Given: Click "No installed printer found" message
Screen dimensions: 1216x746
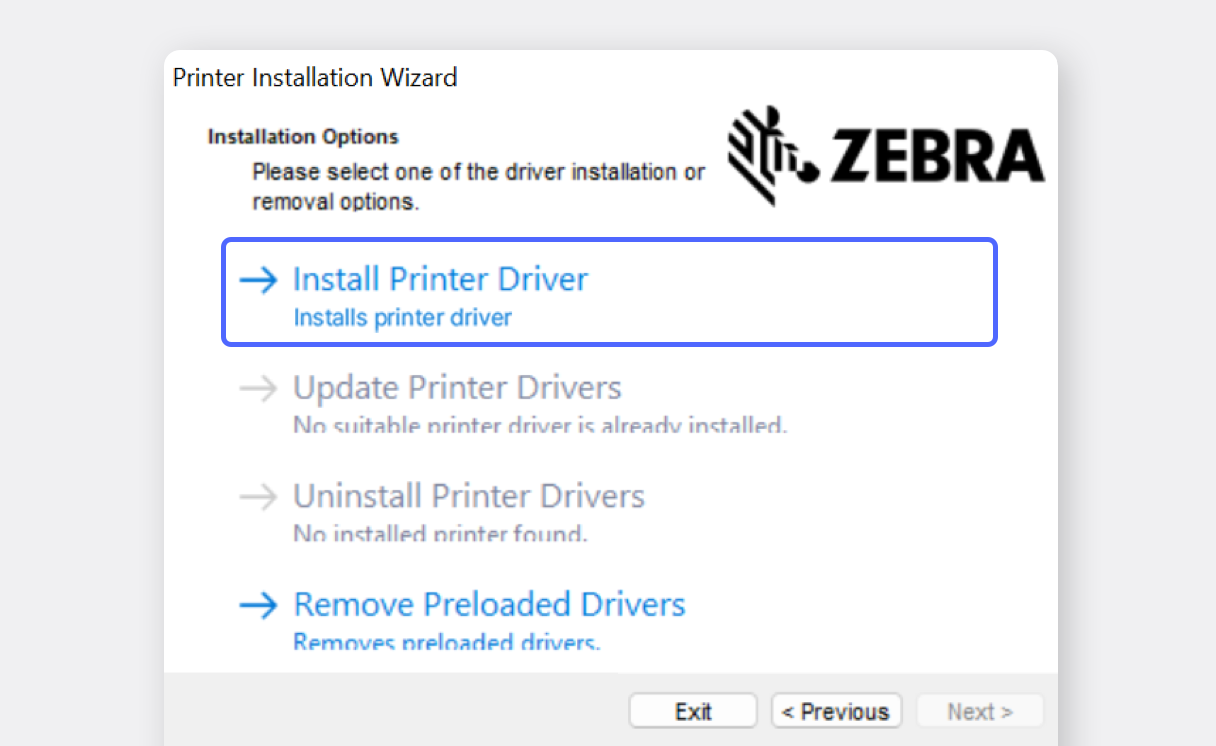Looking at the screenshot, I should [x=440, y=533].
